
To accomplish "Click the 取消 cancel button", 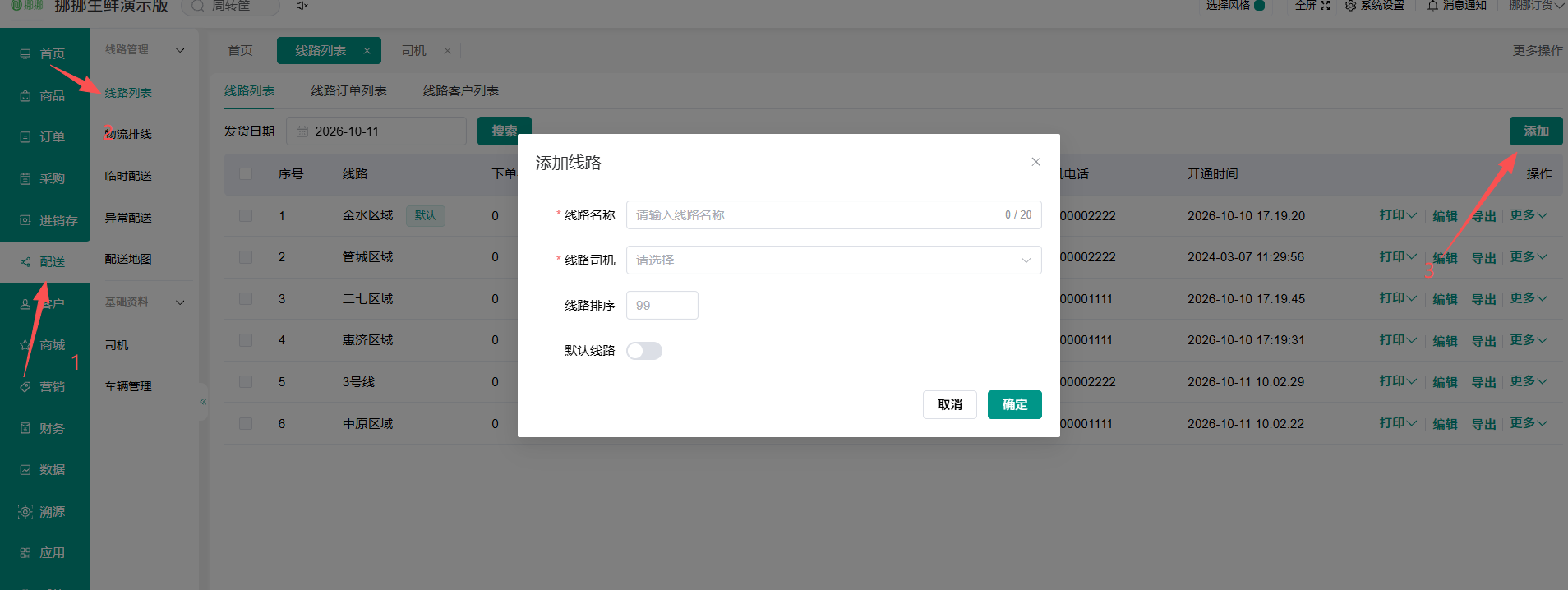I will pos(950,404).
